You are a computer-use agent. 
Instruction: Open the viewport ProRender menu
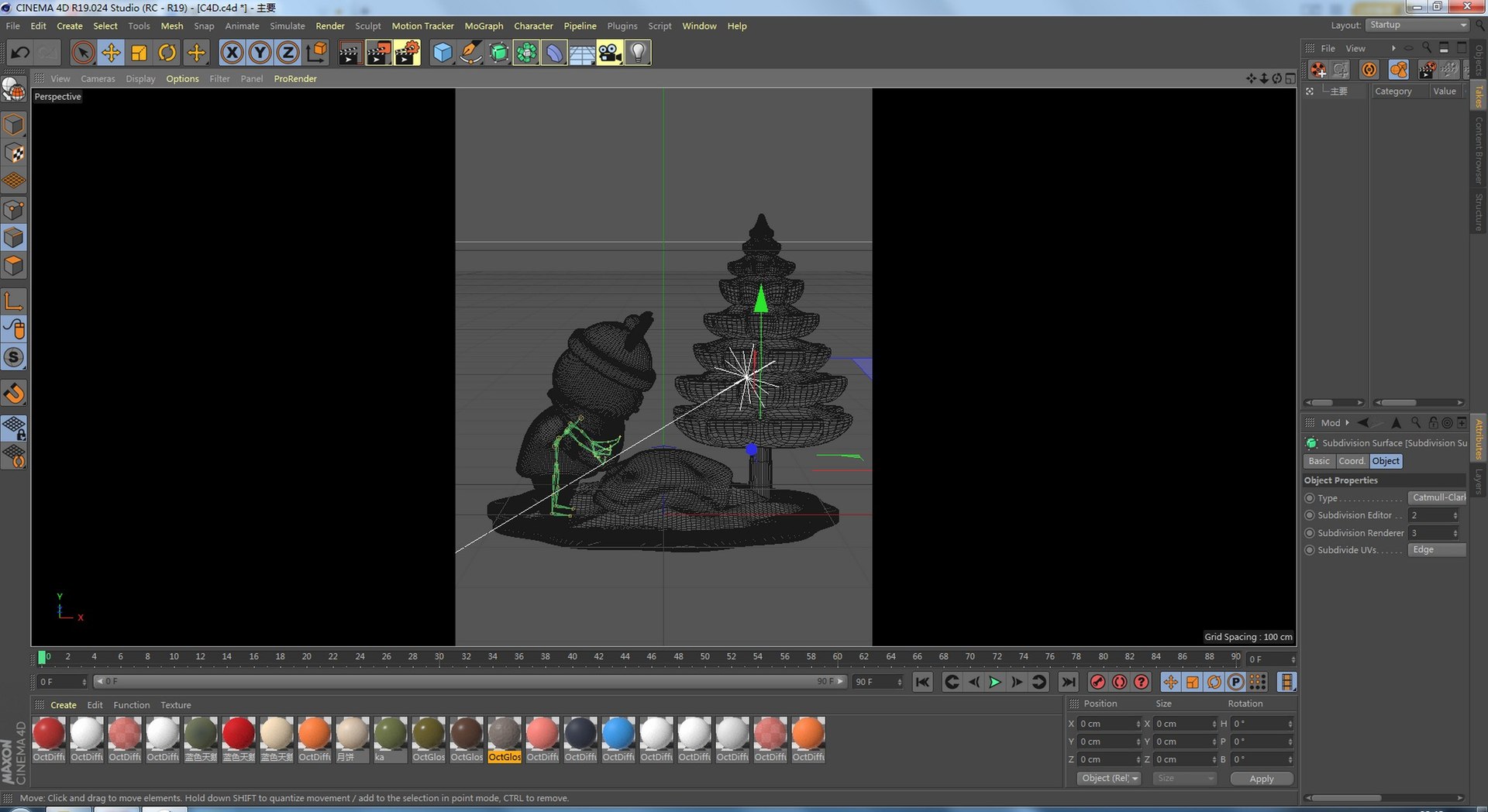click(x=295, y=78)
